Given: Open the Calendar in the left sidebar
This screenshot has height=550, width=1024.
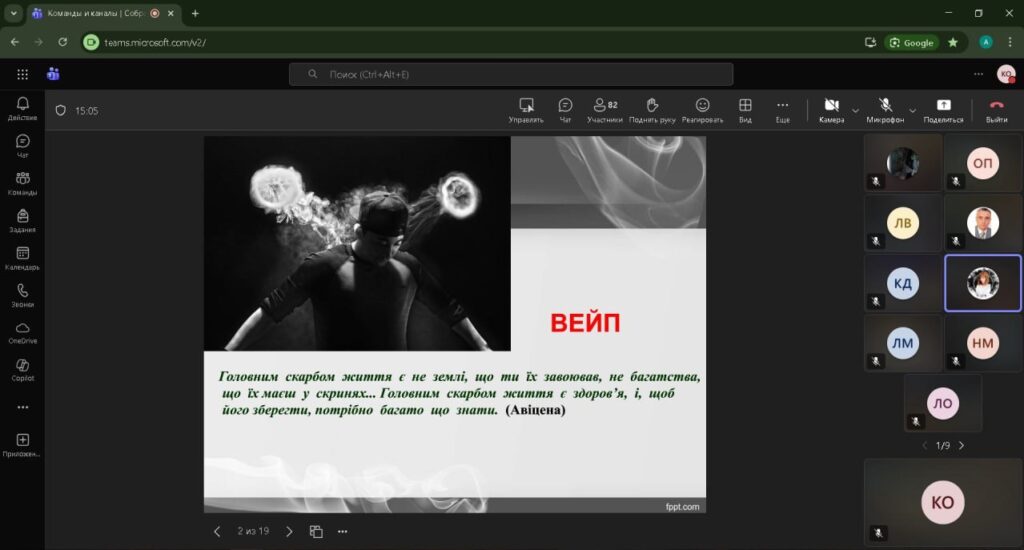Looking at the screenshot, I should pyautogui.click(x=22, y=258).
